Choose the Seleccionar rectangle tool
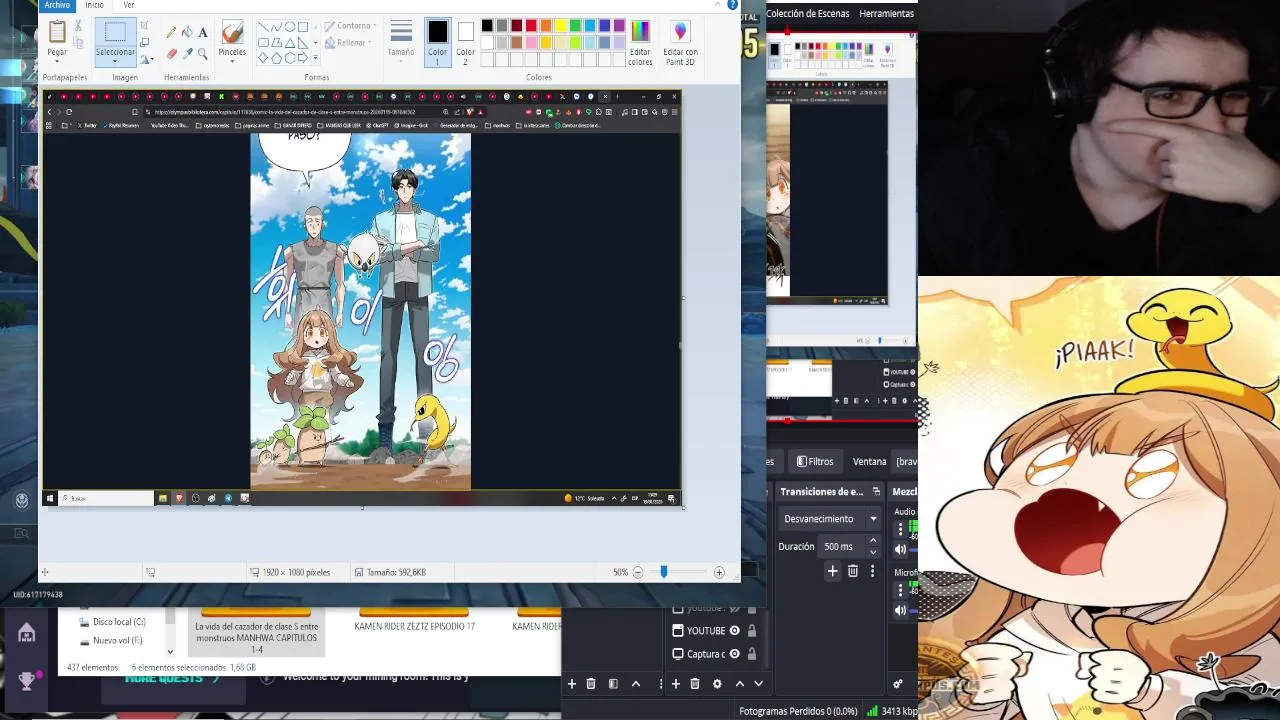 tap(115, 32)
